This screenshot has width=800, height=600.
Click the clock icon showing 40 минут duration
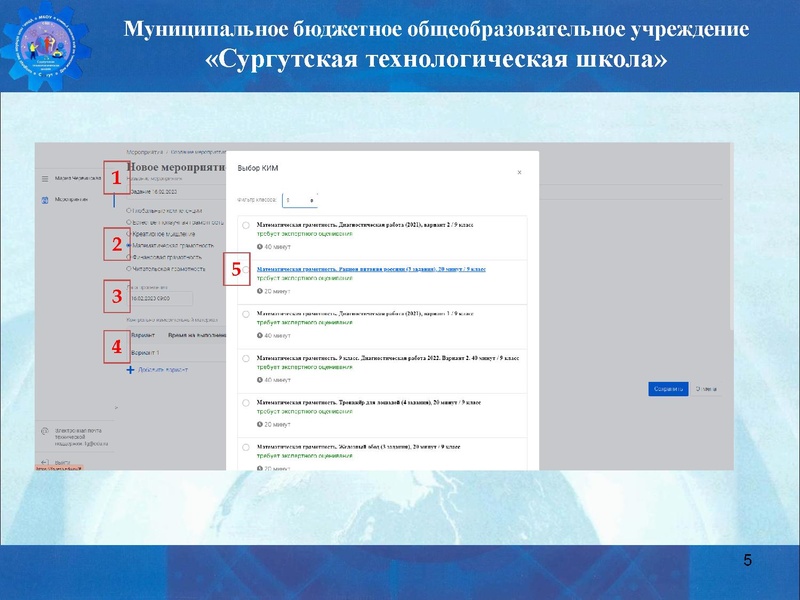click(x=260, y=246)
